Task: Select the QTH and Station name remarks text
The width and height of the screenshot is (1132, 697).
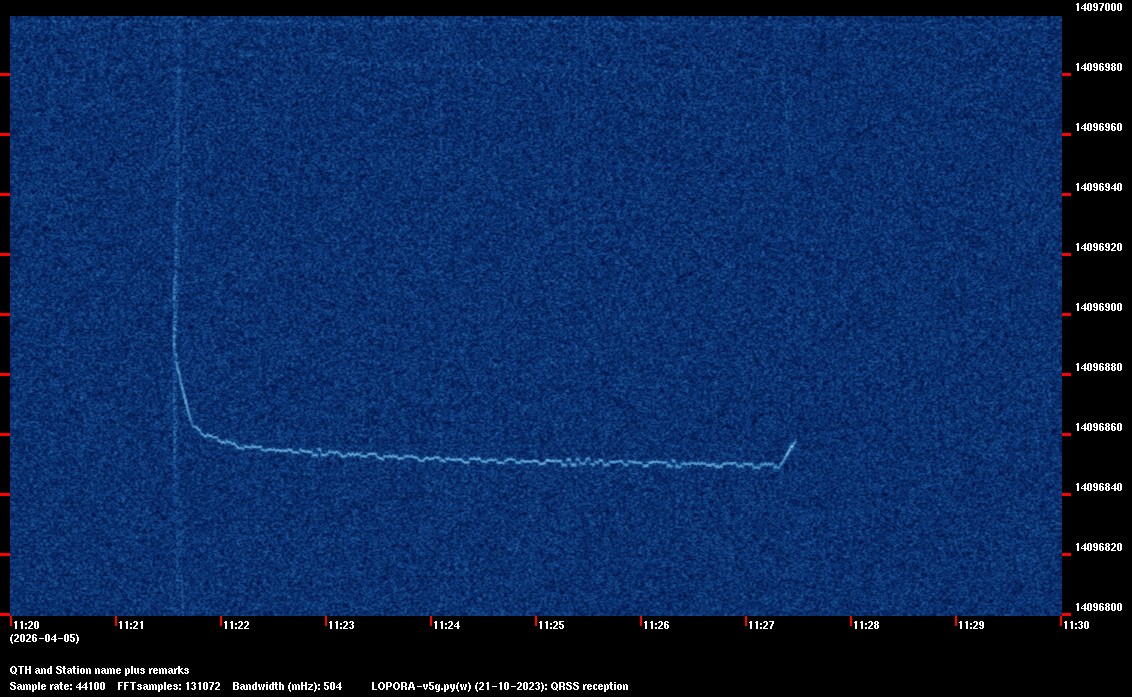Action: pyautogui.click(x=99, y=670)
